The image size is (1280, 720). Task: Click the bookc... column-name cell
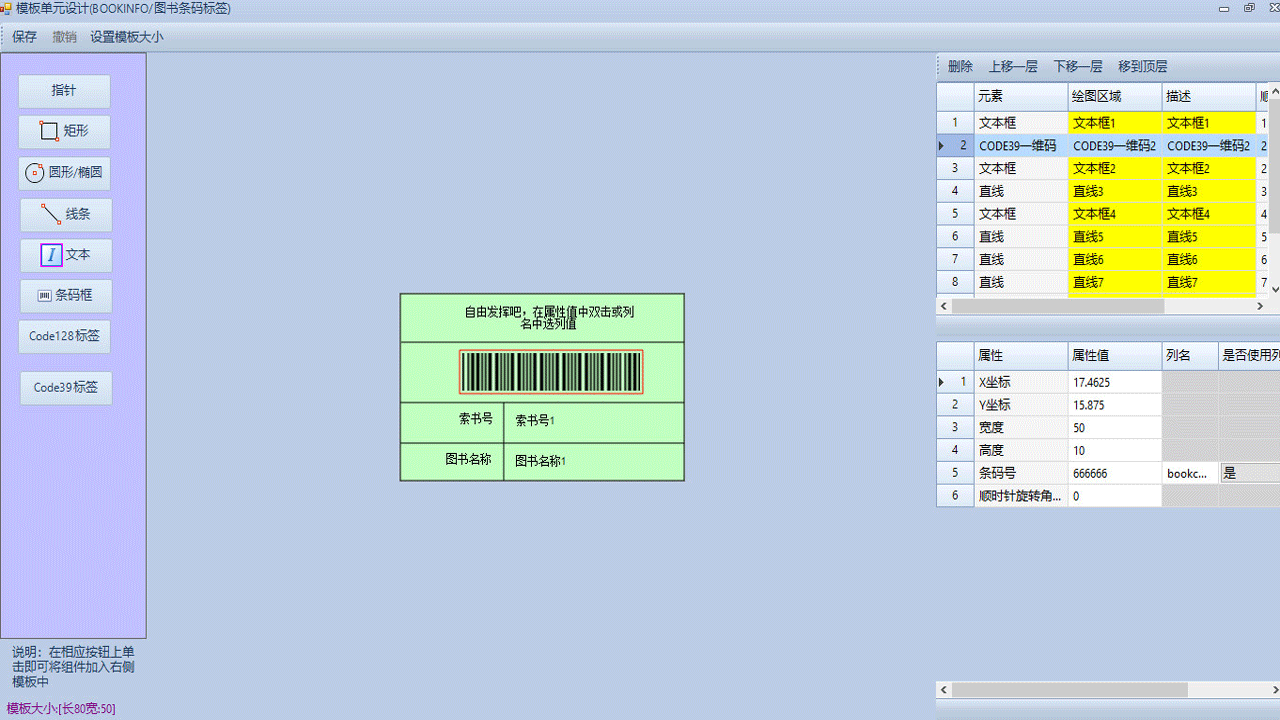coord(1189,473)
